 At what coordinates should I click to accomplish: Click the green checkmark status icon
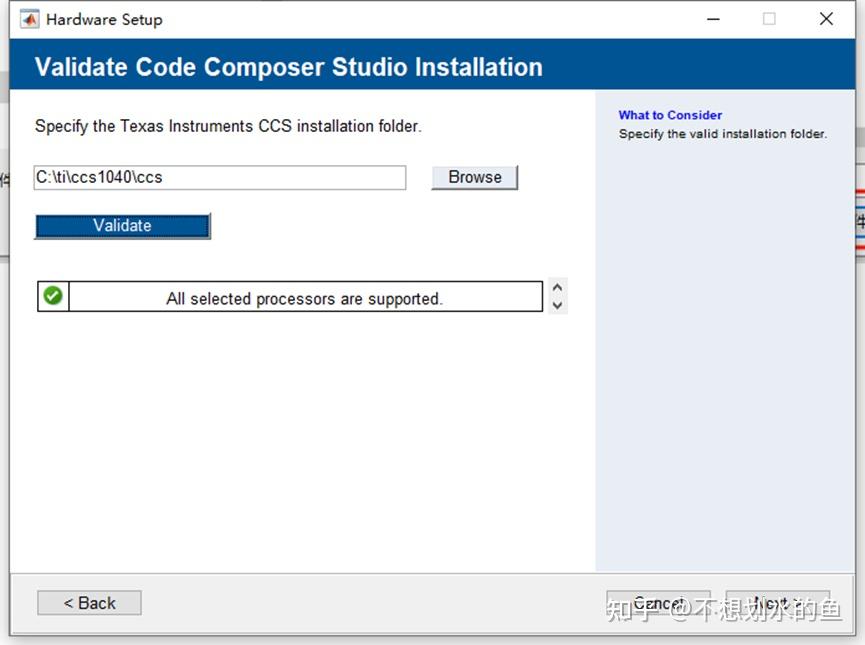(x=53, y=295)
